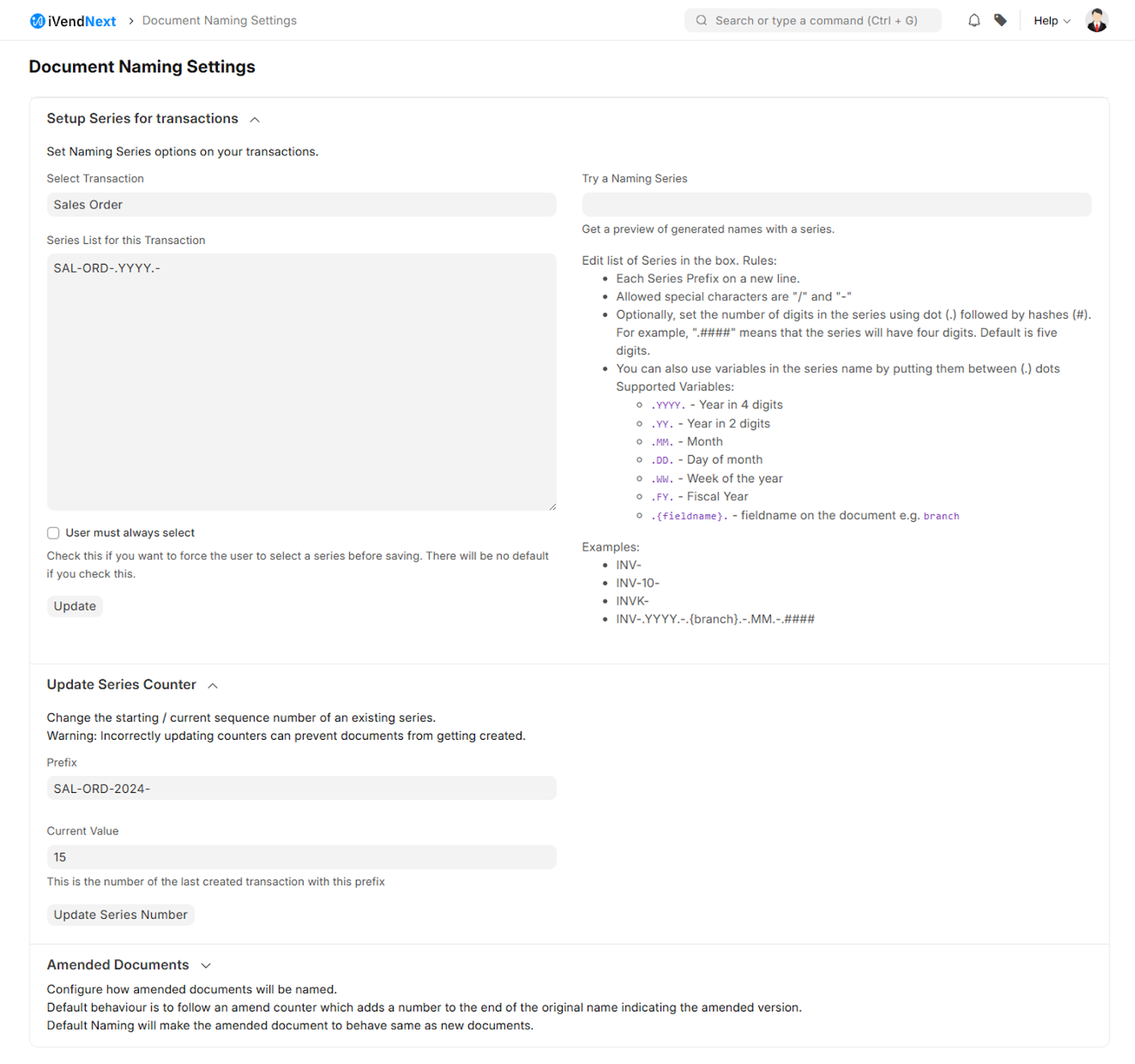Viewport: 1135px width, 1064px height.
Task: Open the iVendNext home logo
Action: point(73,21)
